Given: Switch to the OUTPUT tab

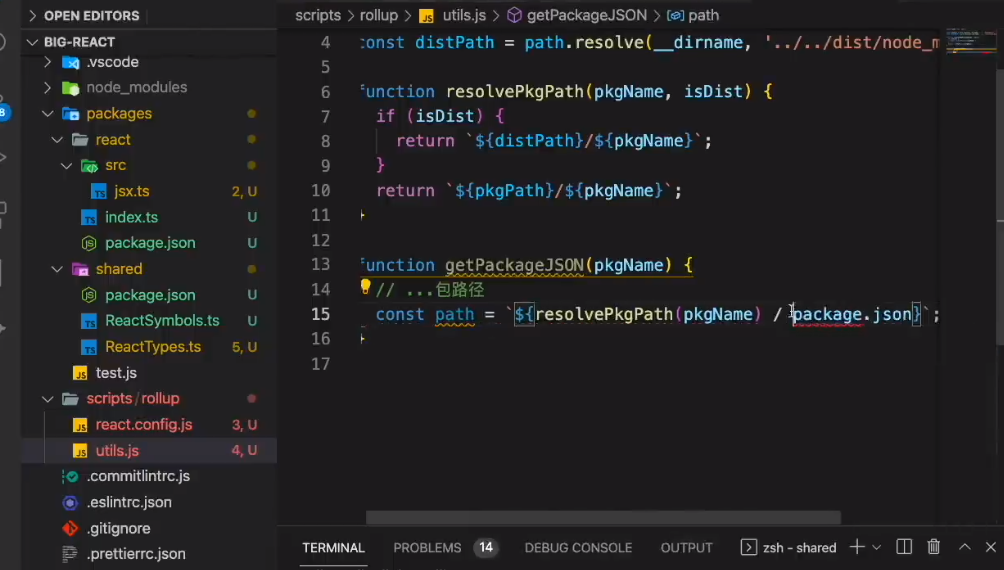Looking at the screenshot, I should coord(686,548).
